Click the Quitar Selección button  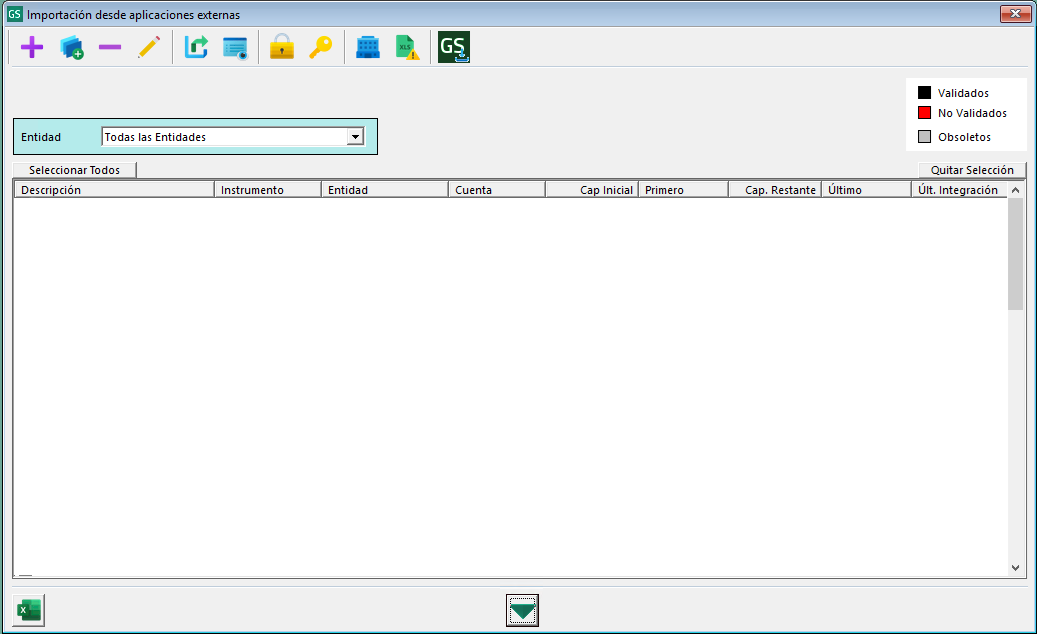click(972, 170)
